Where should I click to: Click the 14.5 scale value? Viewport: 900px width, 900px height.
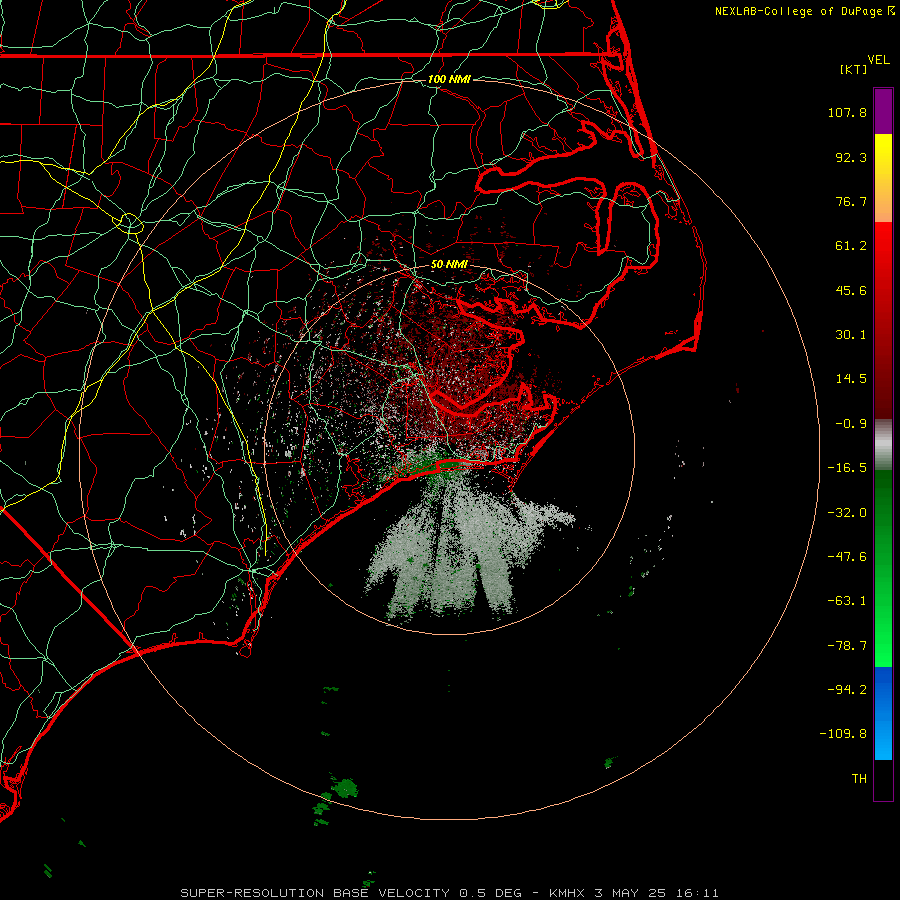point(851,379)
